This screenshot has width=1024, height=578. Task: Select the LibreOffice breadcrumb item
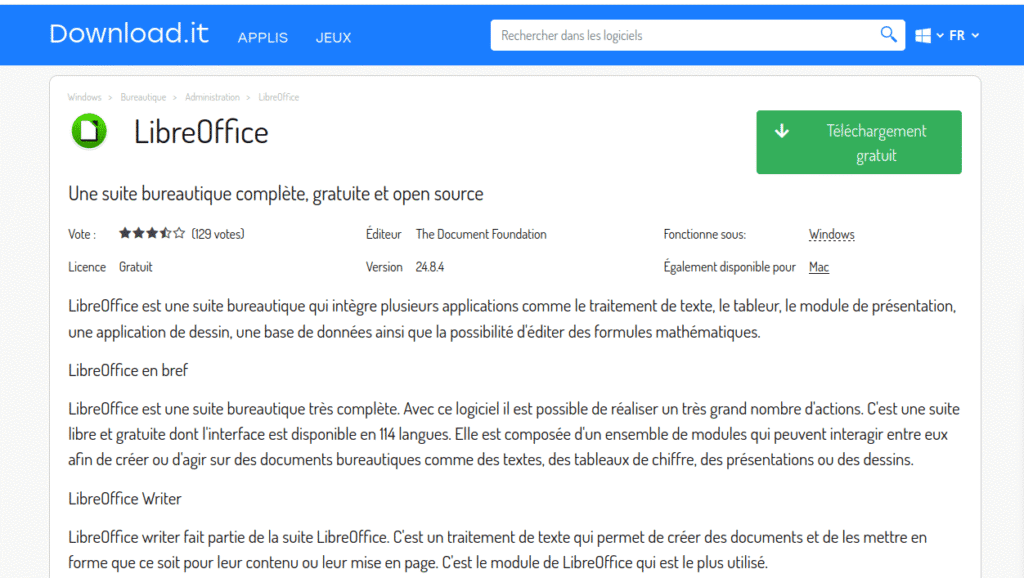[278, 97]
